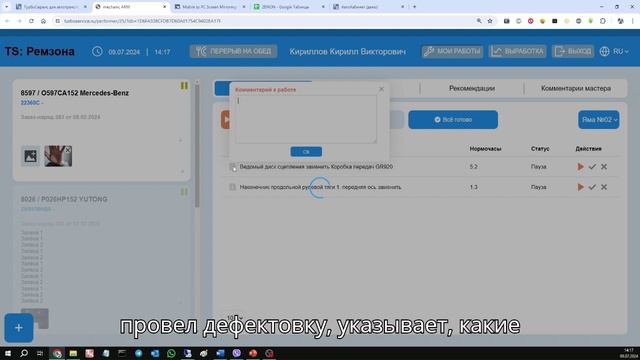Click the Выход logout button
This screenshot has height=360, width=640.
(573, 51)
